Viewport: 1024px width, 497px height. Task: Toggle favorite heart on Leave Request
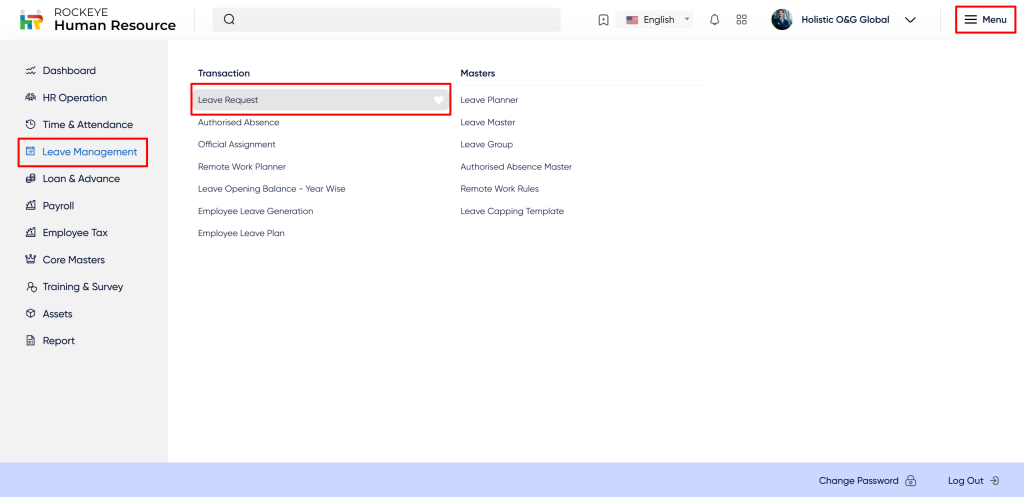click(x=438, y=100)
